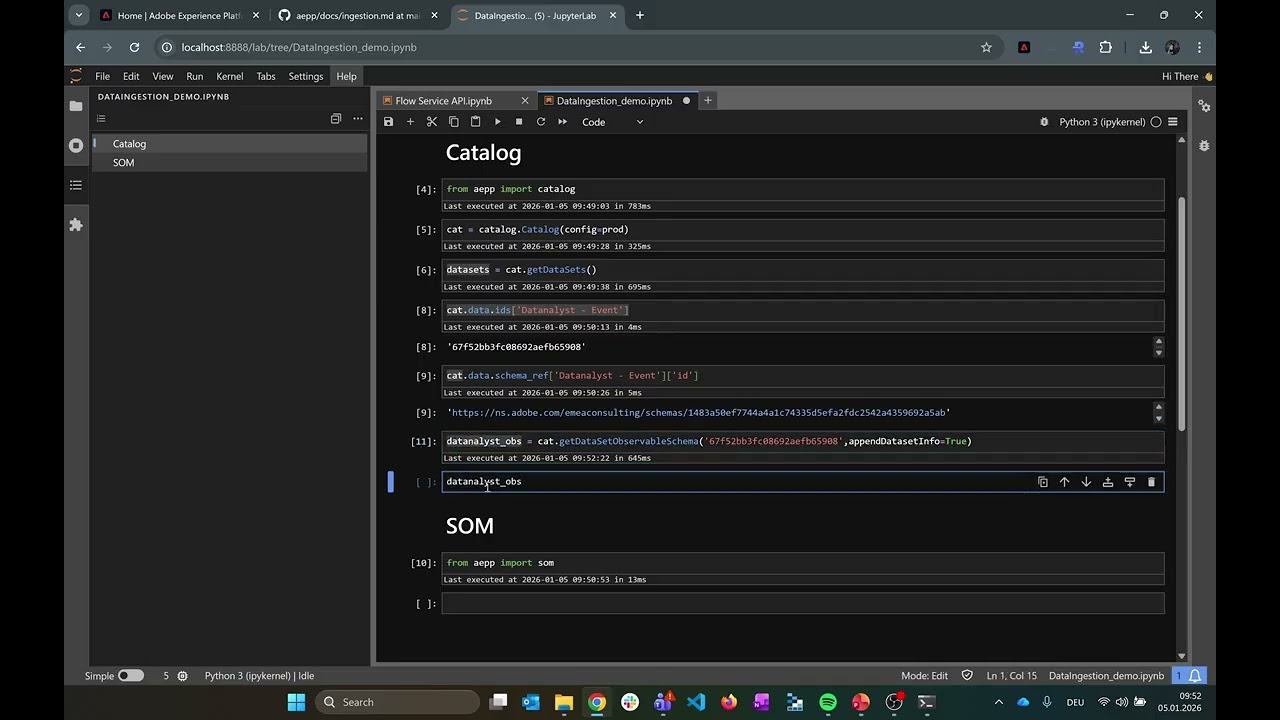Open the debugger panel bug icon on the right
1280x720 pixels.
(x=1204, y=146)
